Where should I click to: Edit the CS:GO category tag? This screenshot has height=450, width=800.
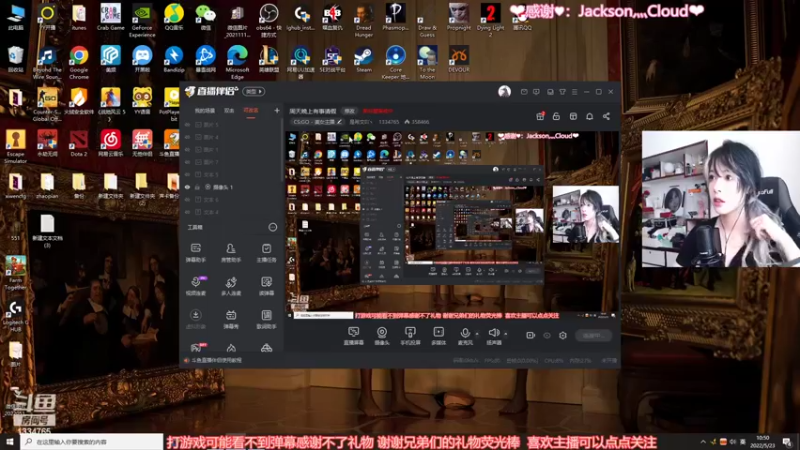[317, 122]
